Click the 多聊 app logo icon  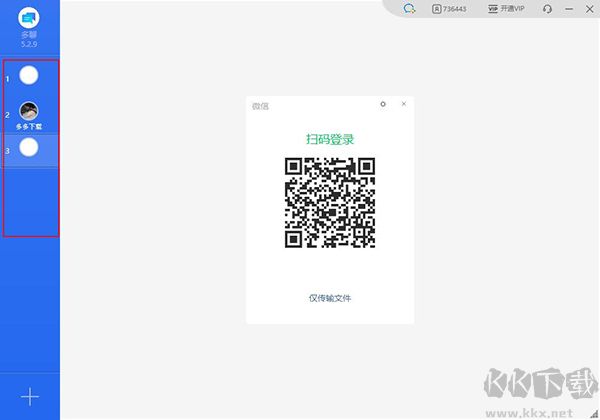tap(29, 18)
